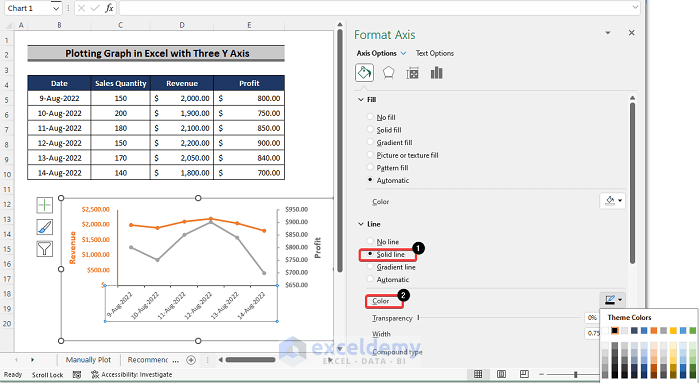
Task: Click the Profit axis title on chart
Action: click(x=317, y=248)
